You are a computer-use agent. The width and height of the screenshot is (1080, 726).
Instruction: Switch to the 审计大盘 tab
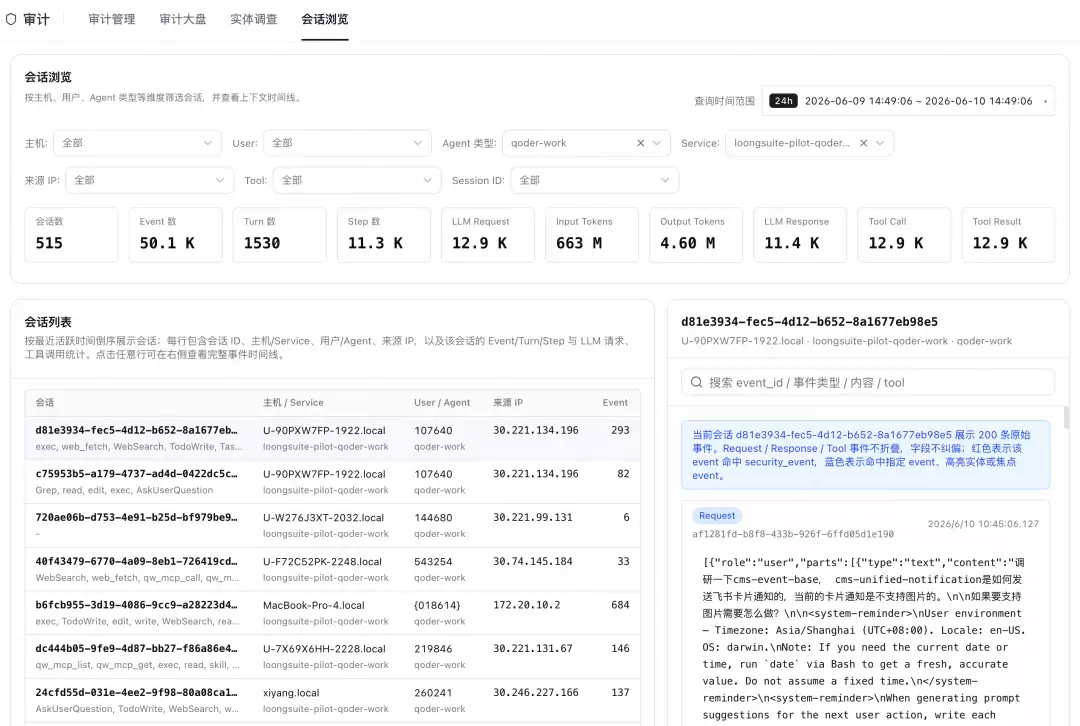click(183, 19)
